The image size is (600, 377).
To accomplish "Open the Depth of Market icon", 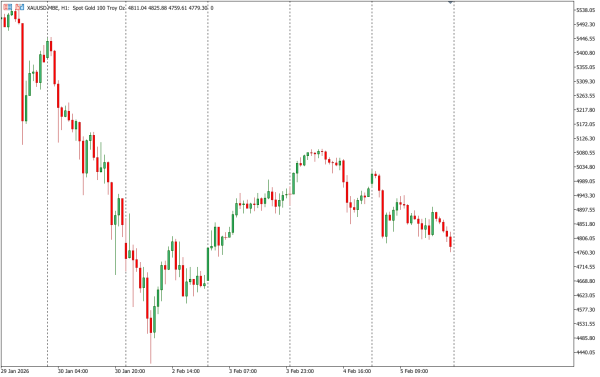I will click(x=20, y=7).
